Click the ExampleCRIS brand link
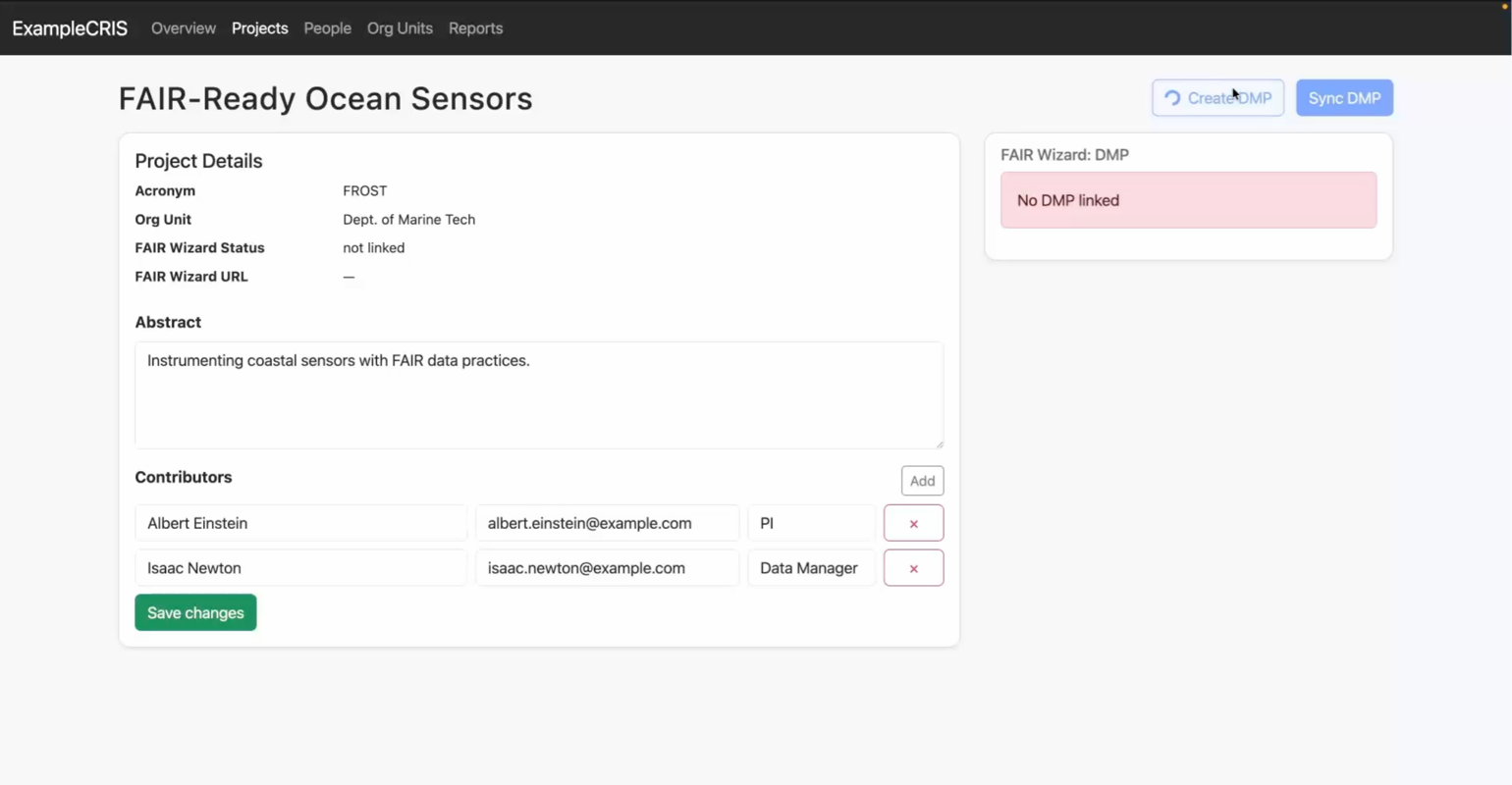1512x785 pixels. [70, 28]
